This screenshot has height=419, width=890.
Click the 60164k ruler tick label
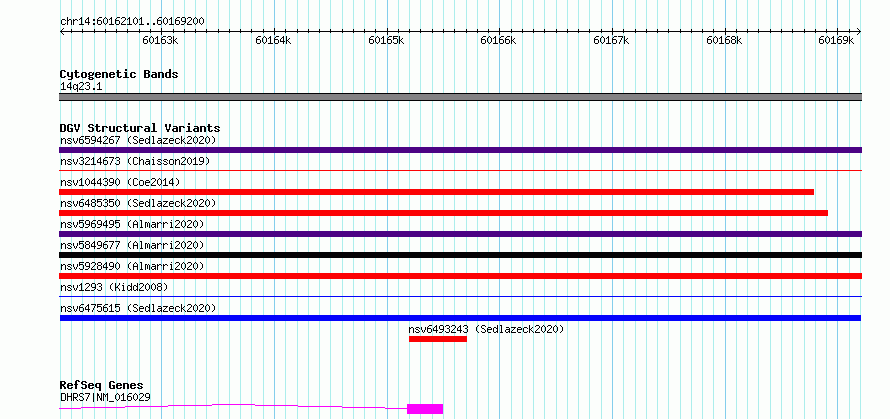click(x=273, y=41)
